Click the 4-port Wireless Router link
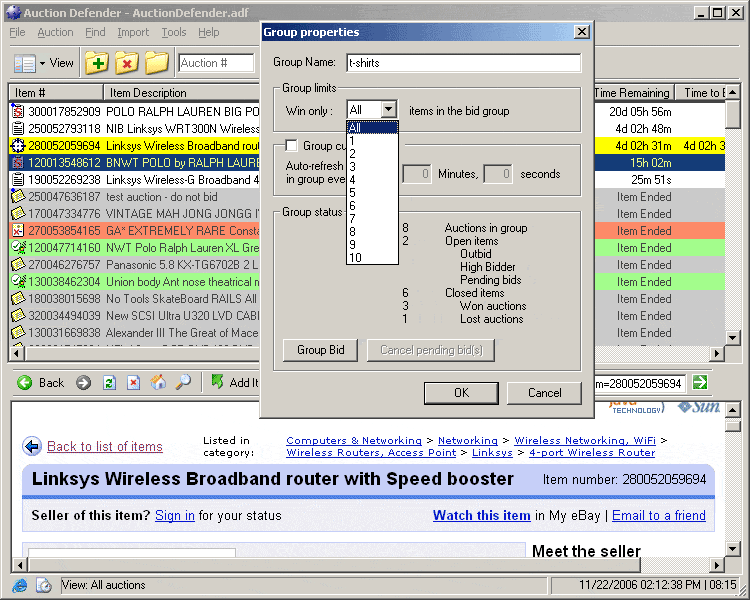This screenshot has width=750, height=600. click(592, 452)
